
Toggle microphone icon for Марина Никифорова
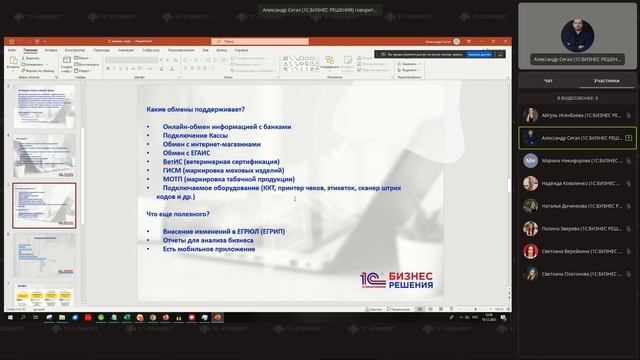629,161
